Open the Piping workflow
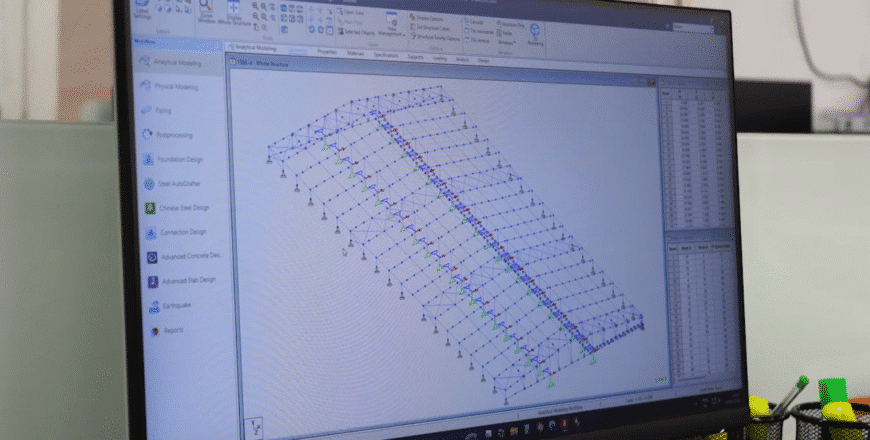 pos(162,111)
